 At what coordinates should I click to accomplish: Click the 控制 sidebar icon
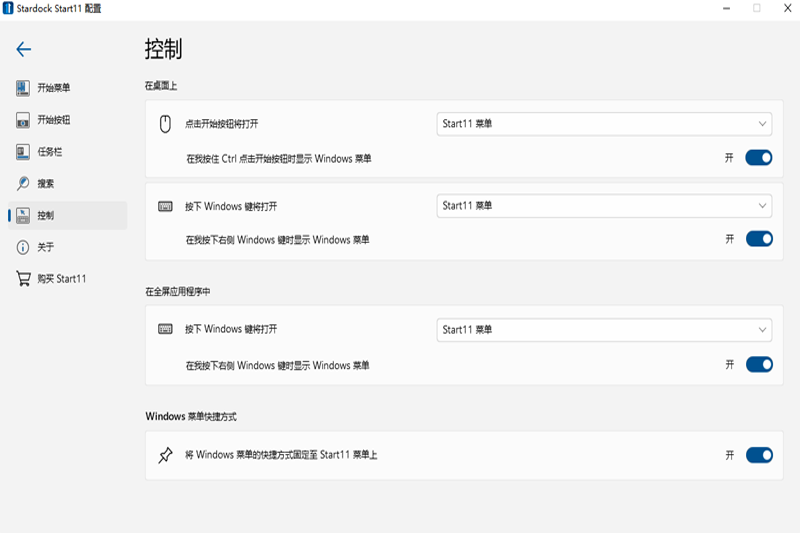click(22, 215)
